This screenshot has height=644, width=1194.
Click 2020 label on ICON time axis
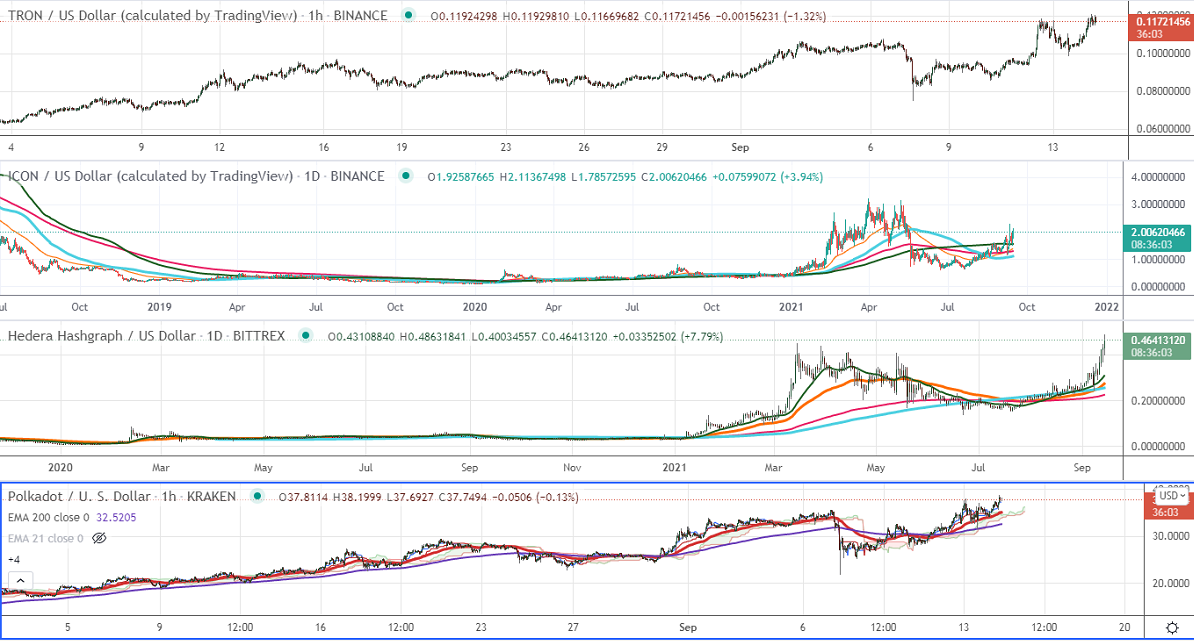coord(474,307)
